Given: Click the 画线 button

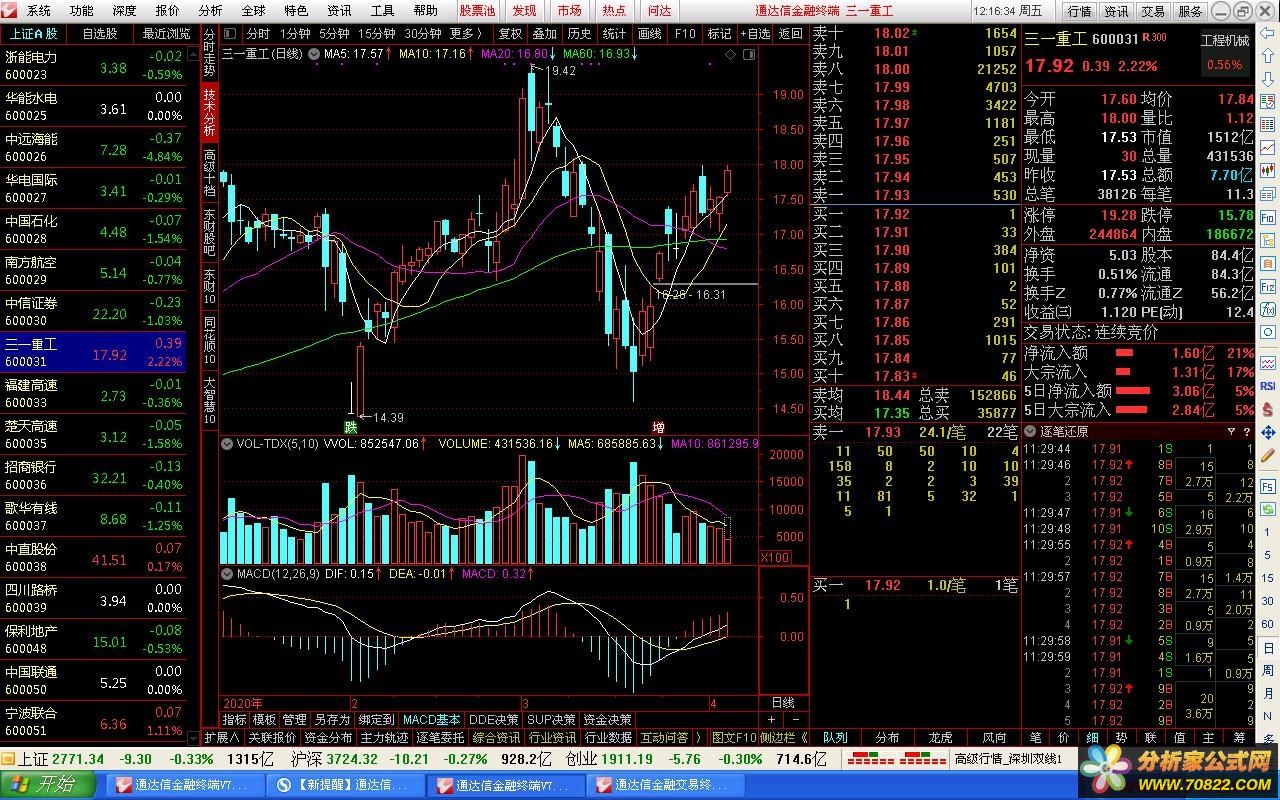Looking at the screenshot, I should [650, 34].
